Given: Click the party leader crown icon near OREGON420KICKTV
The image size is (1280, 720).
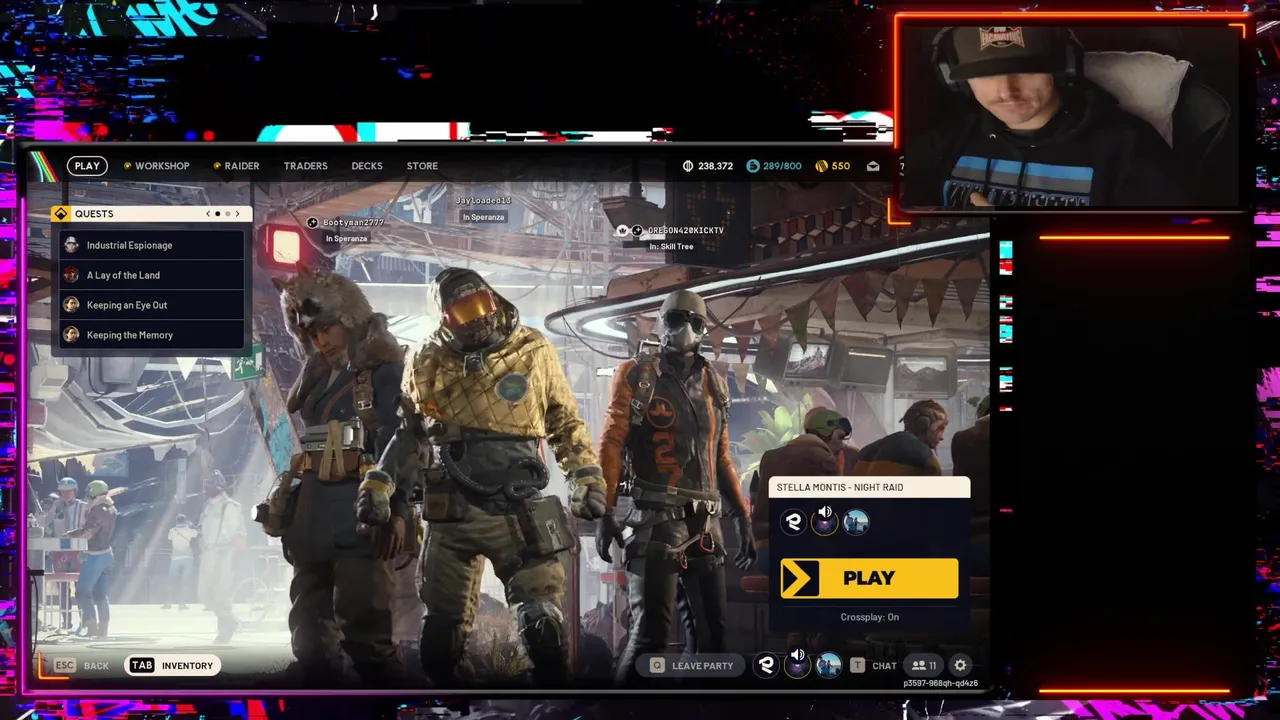Looking at the screenshot, I should [623, 231].
